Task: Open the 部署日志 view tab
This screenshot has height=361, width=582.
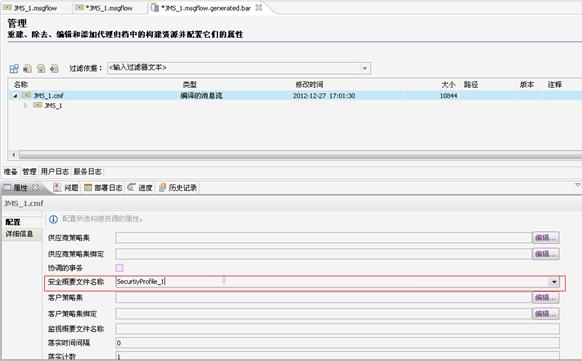Action: 103,188
